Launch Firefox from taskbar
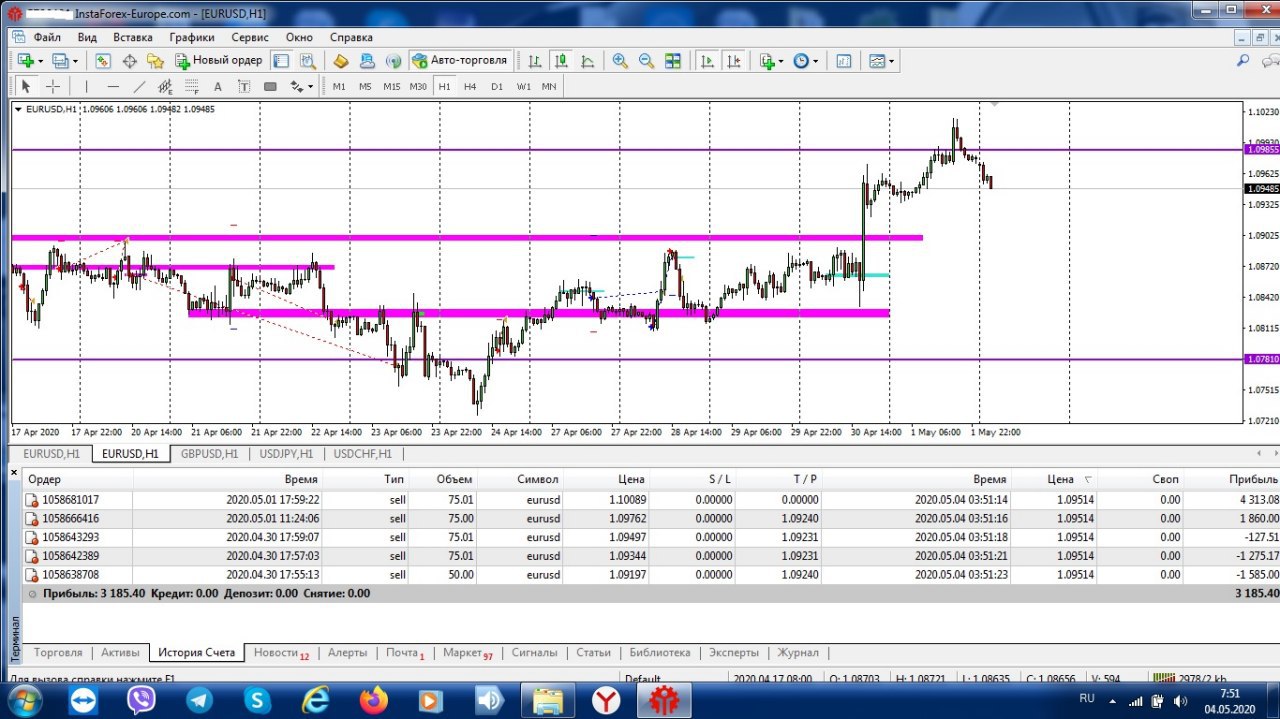This screenshot has width=1280, height=719. pyautogui.click(x=374, y=700)
